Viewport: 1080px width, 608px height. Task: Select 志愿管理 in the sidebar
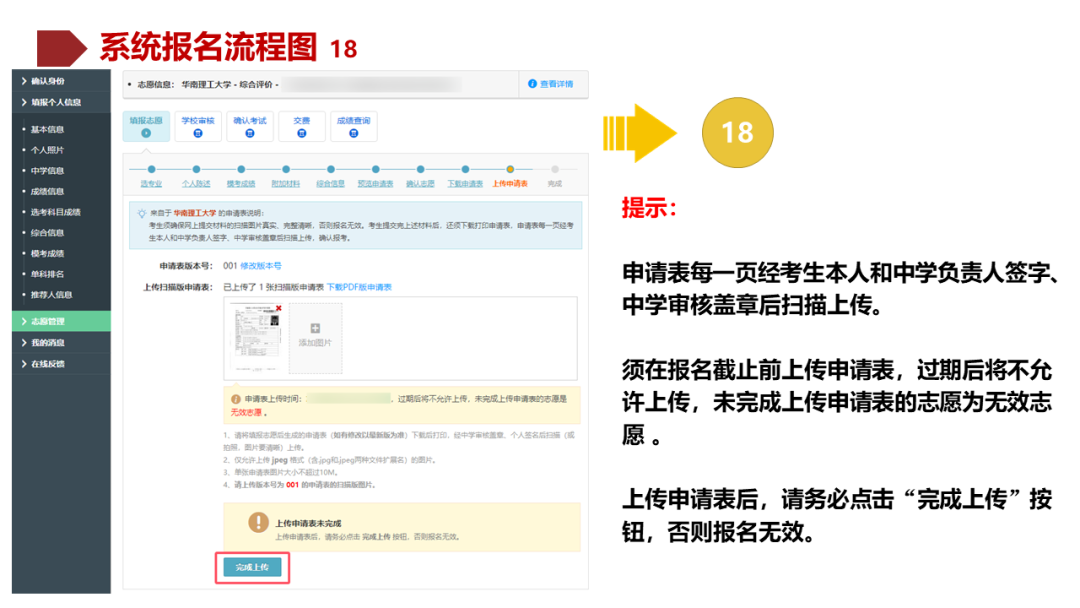coord(50,322)
